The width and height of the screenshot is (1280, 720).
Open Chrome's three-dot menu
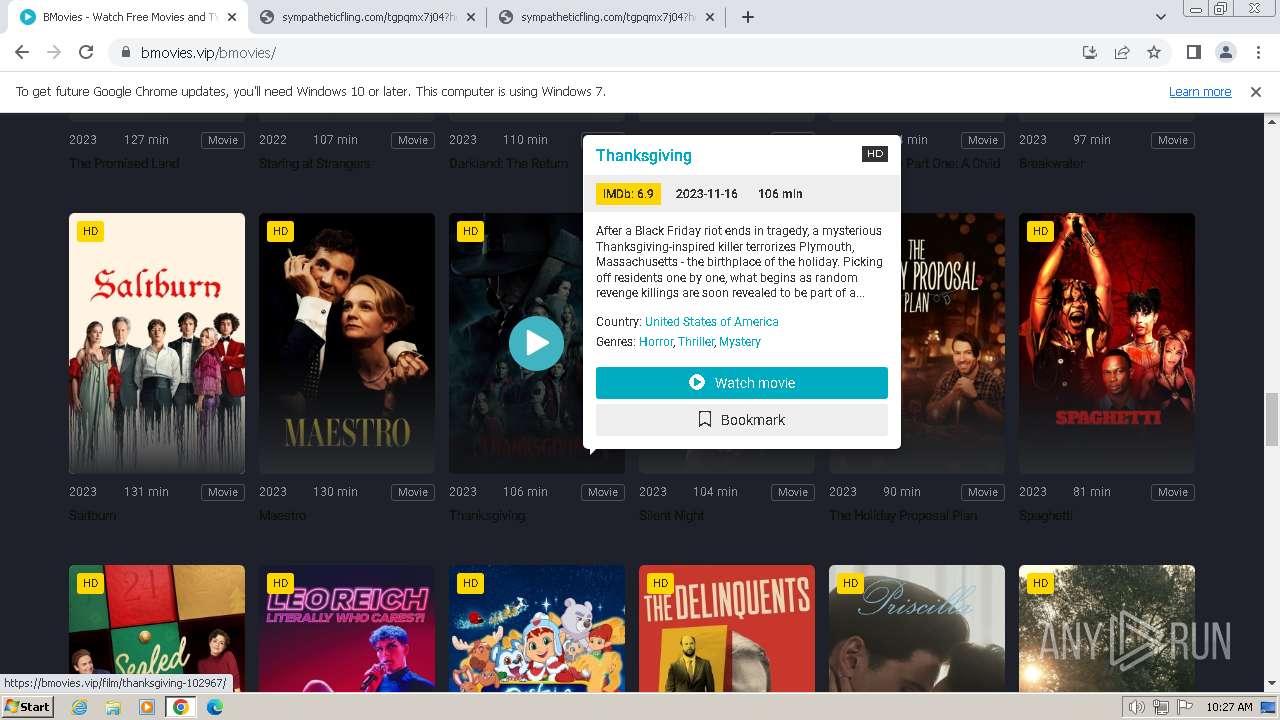(1258, 53)
